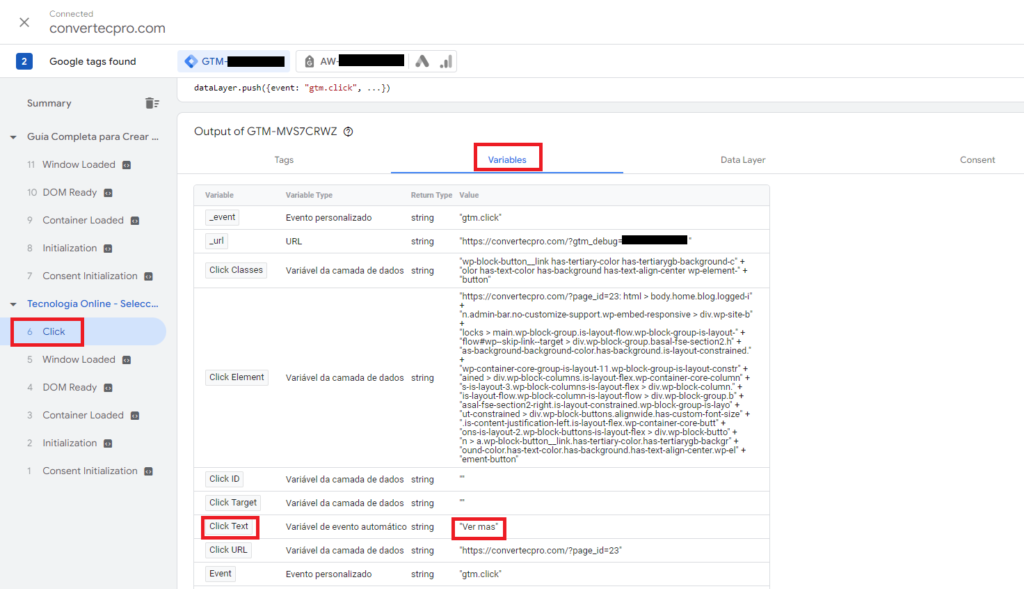
Task: Close the Tag Assistant debug panel
Action: click(x=24, y=22)
